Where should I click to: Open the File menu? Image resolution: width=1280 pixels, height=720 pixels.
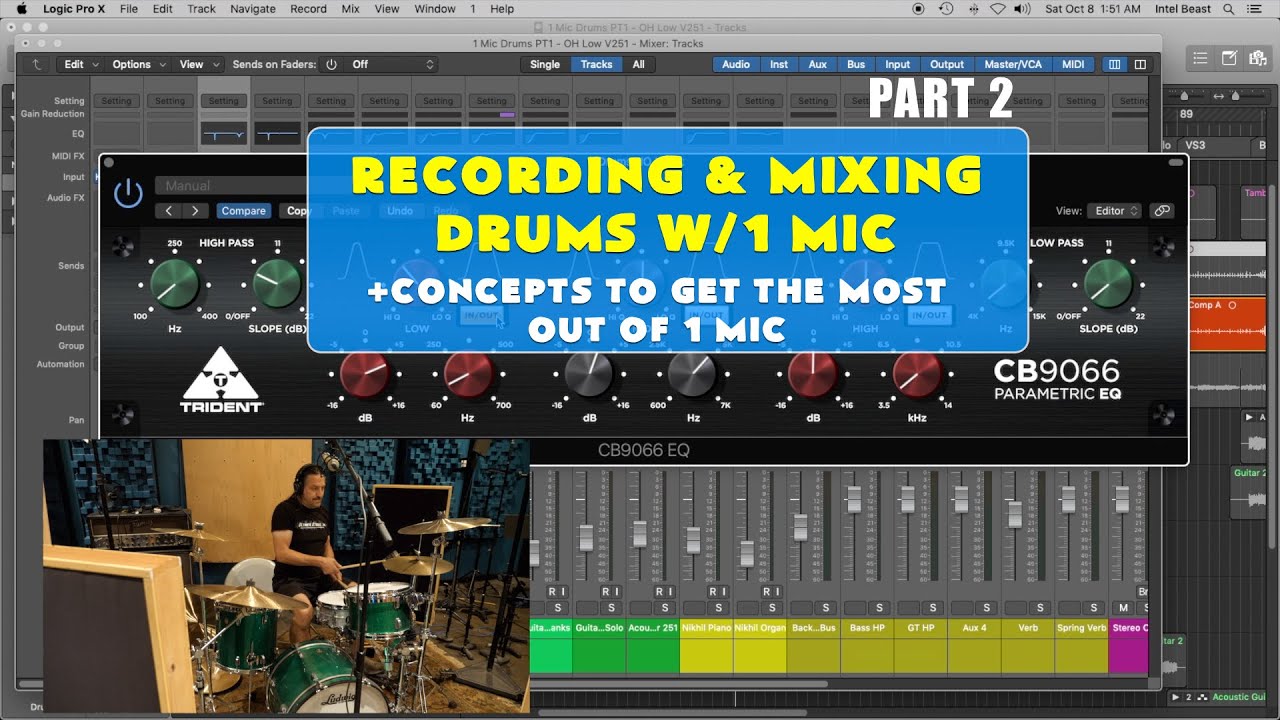point(129,9)
